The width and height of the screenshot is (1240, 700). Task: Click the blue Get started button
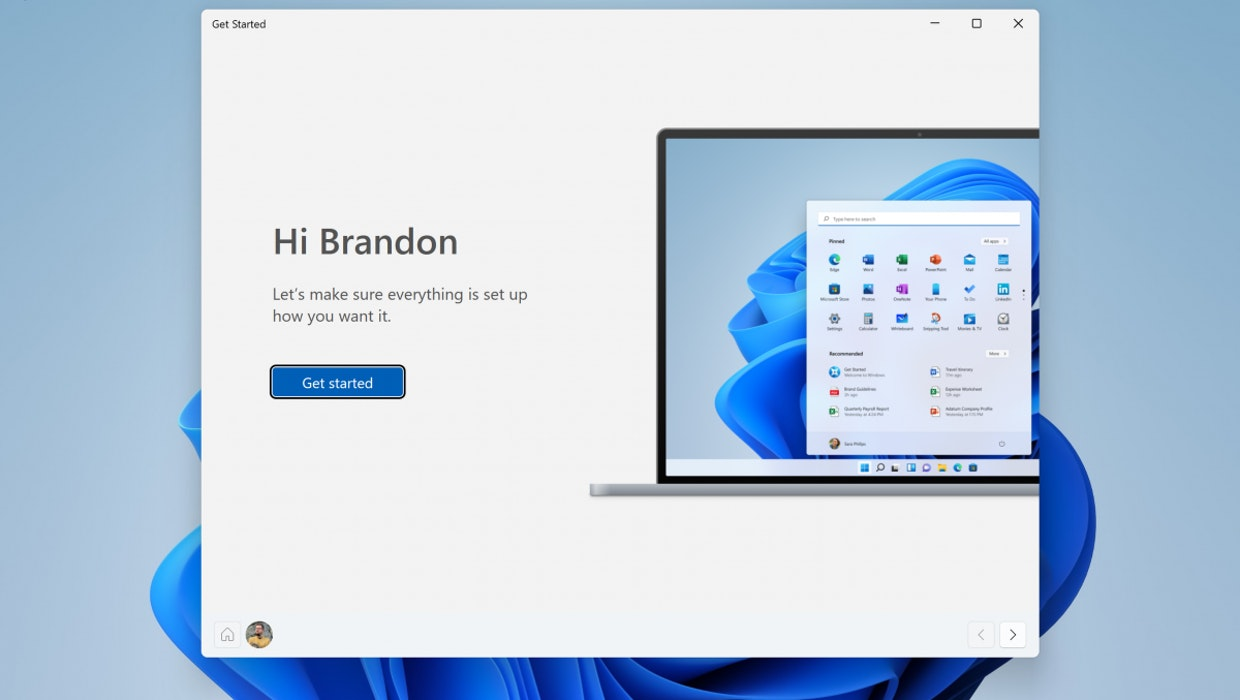coord(337,382)
